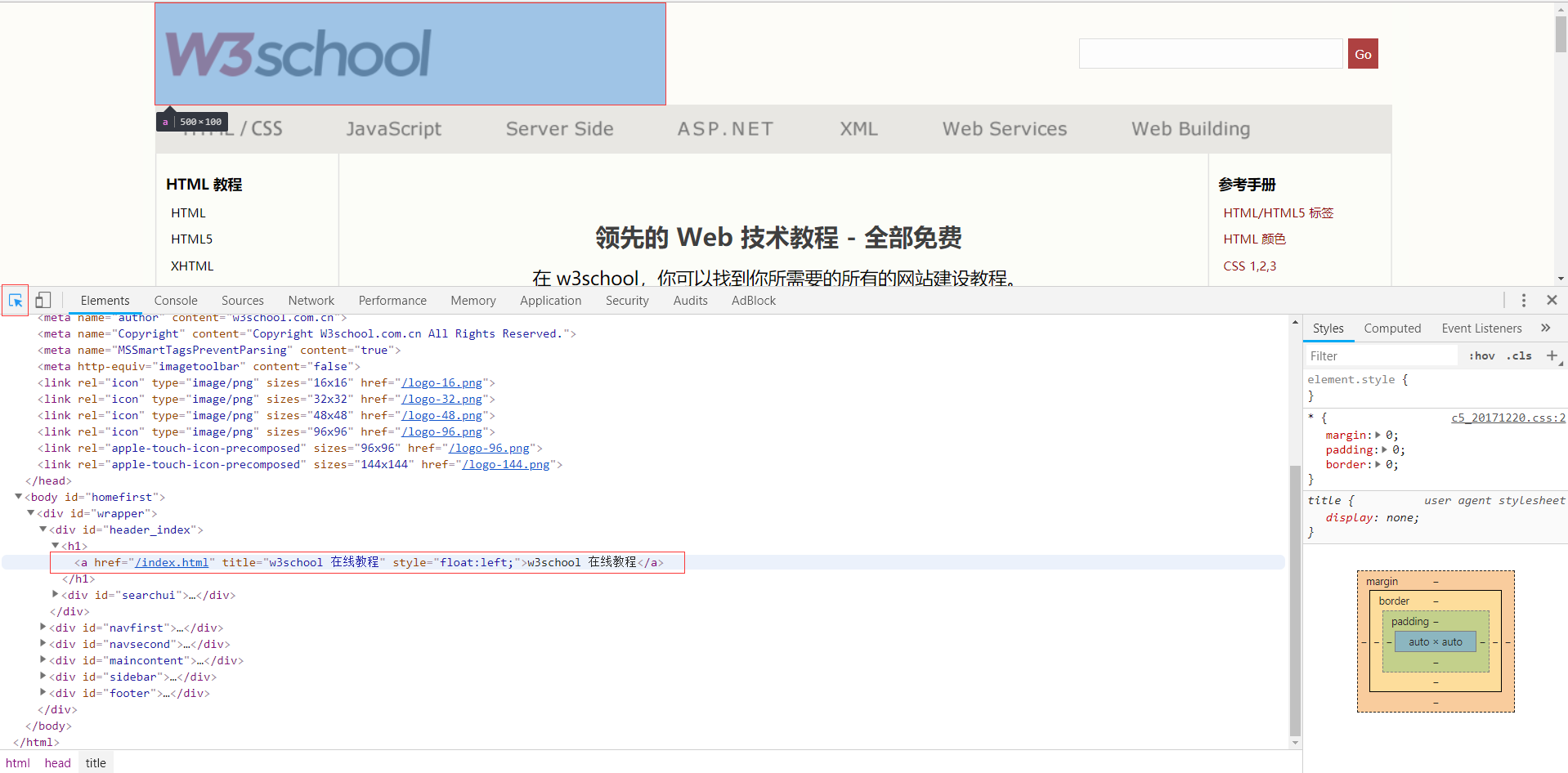Switch to the Console tab
The height and width of the screenshot is (773, 1568).
176,301
